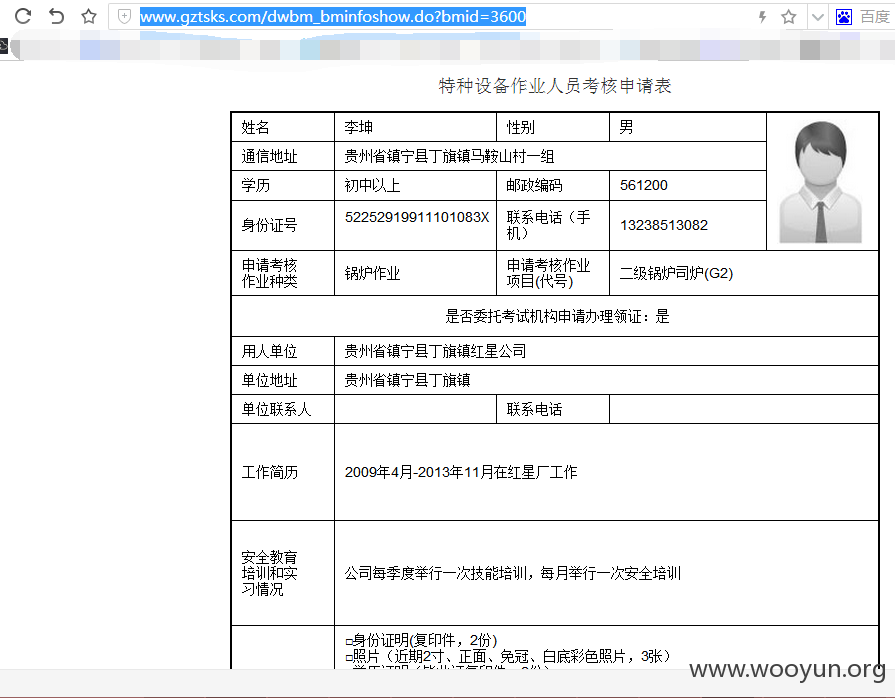This screenshot has width=895, height=698.
Task: Click the education value 初中以上
Action: coord(372,185)
